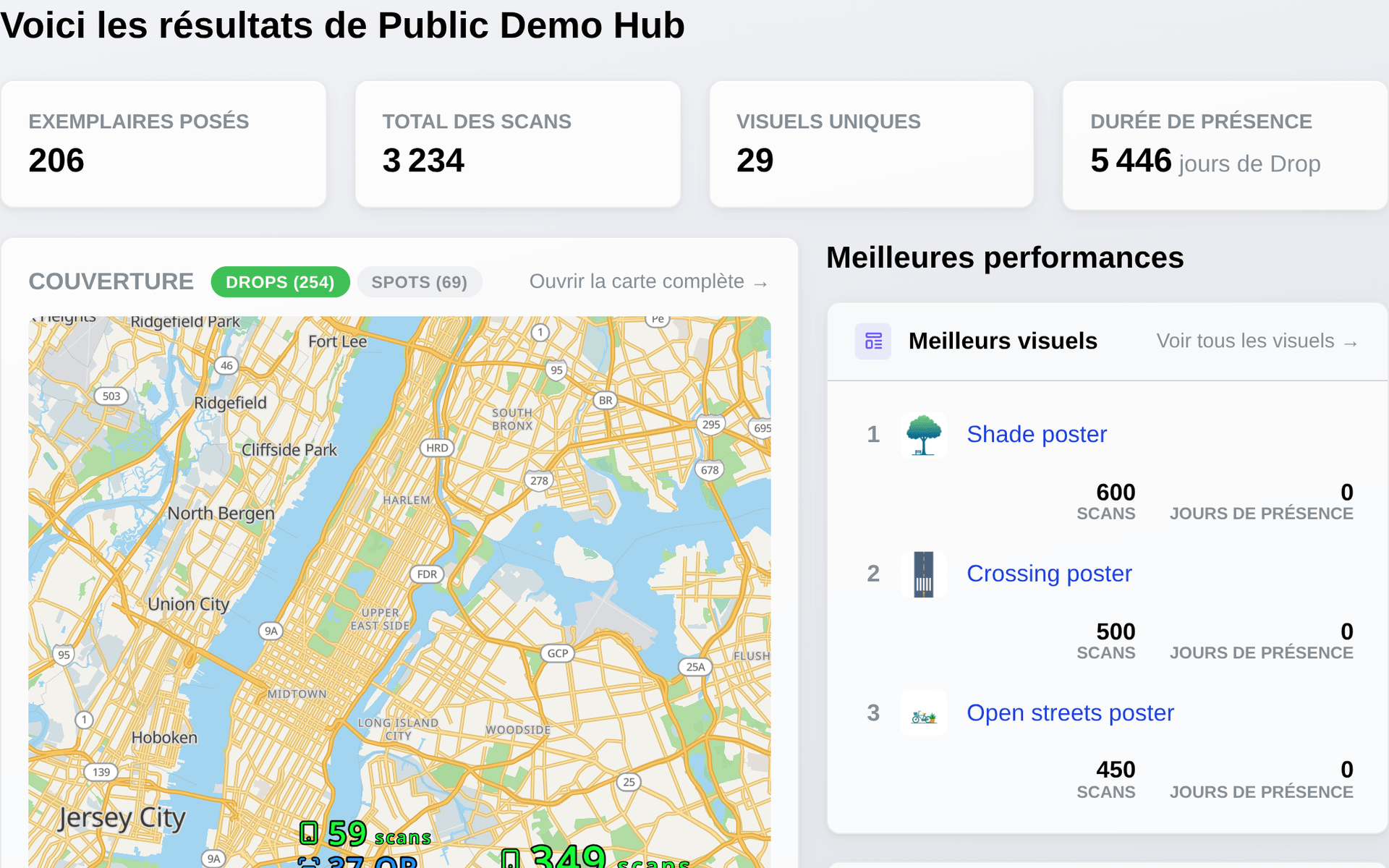Click the Union City label on the map

click(x=188, y=605)
